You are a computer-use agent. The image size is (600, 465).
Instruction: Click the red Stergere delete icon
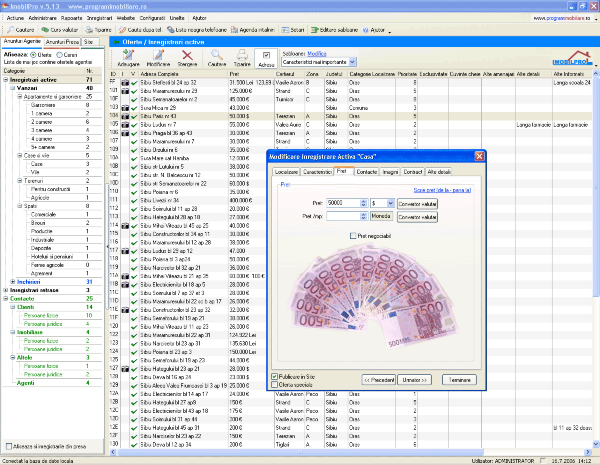point(187,56)
